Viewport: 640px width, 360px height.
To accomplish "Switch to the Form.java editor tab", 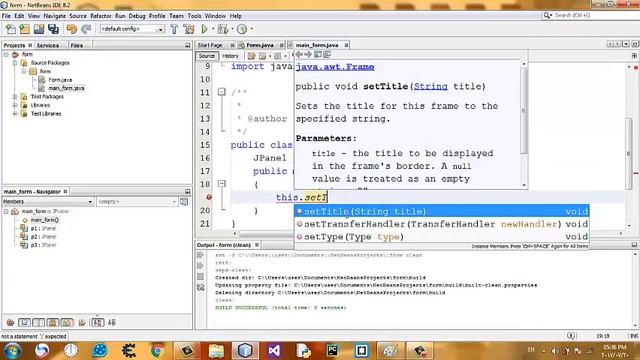I will pos(260,45).
